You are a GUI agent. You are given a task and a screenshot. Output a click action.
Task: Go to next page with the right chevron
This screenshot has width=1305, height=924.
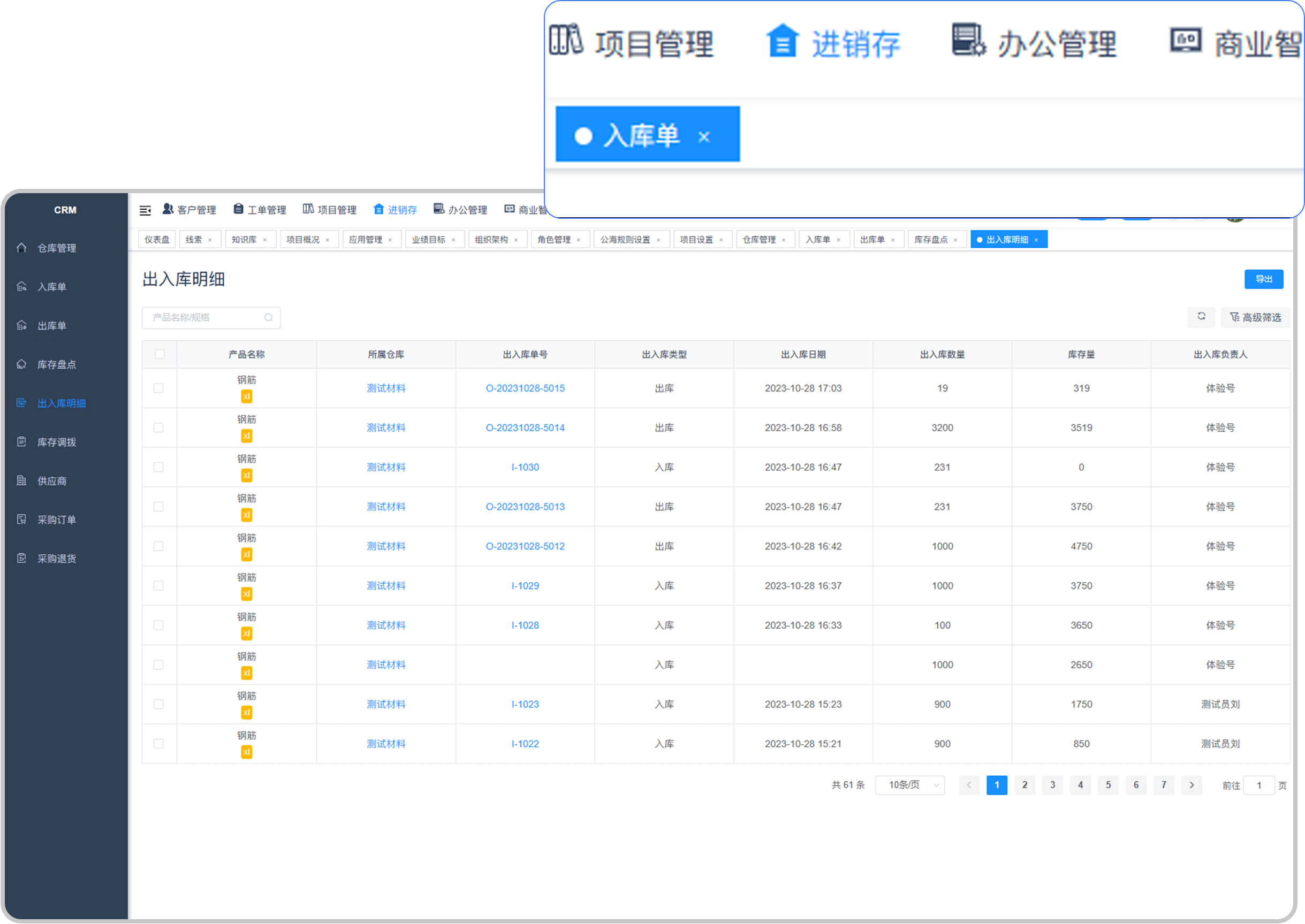[x=1192, y=785]
